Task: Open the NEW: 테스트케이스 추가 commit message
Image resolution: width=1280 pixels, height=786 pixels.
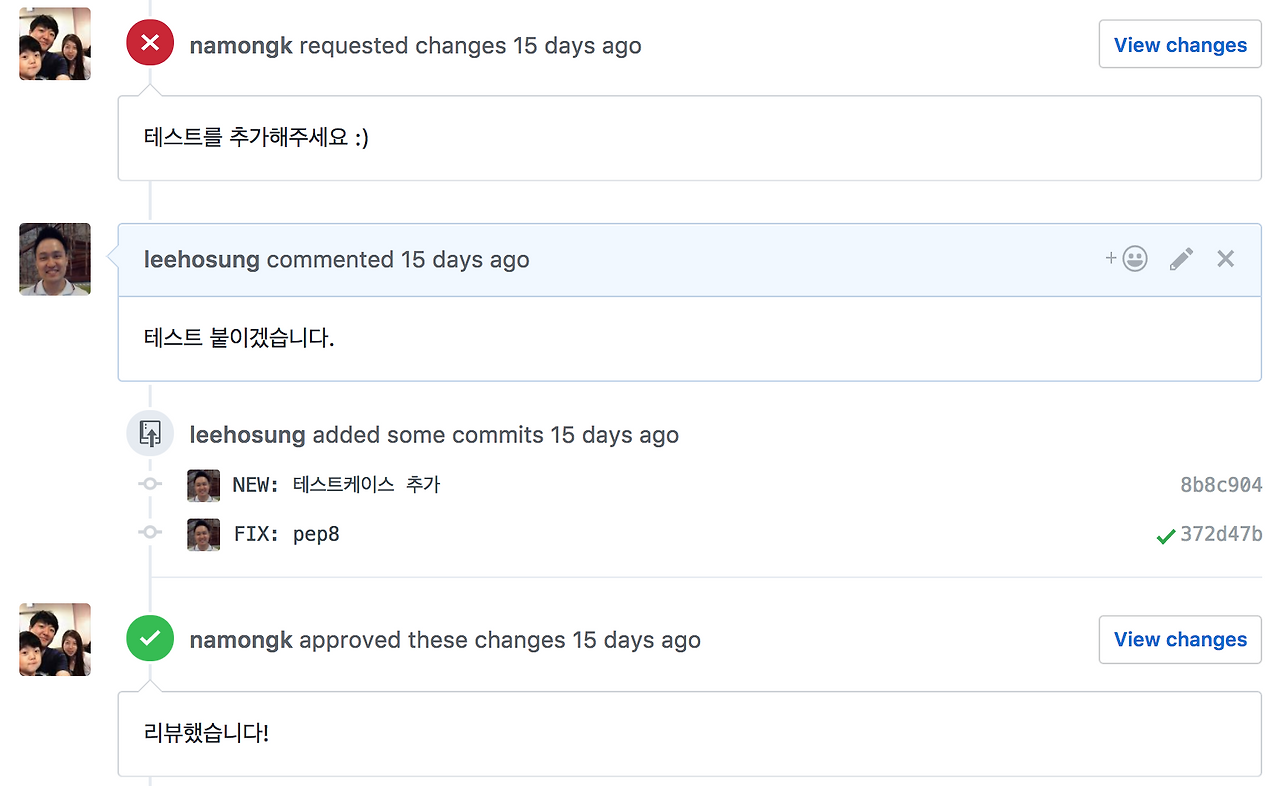Action: tap(336, 485)
